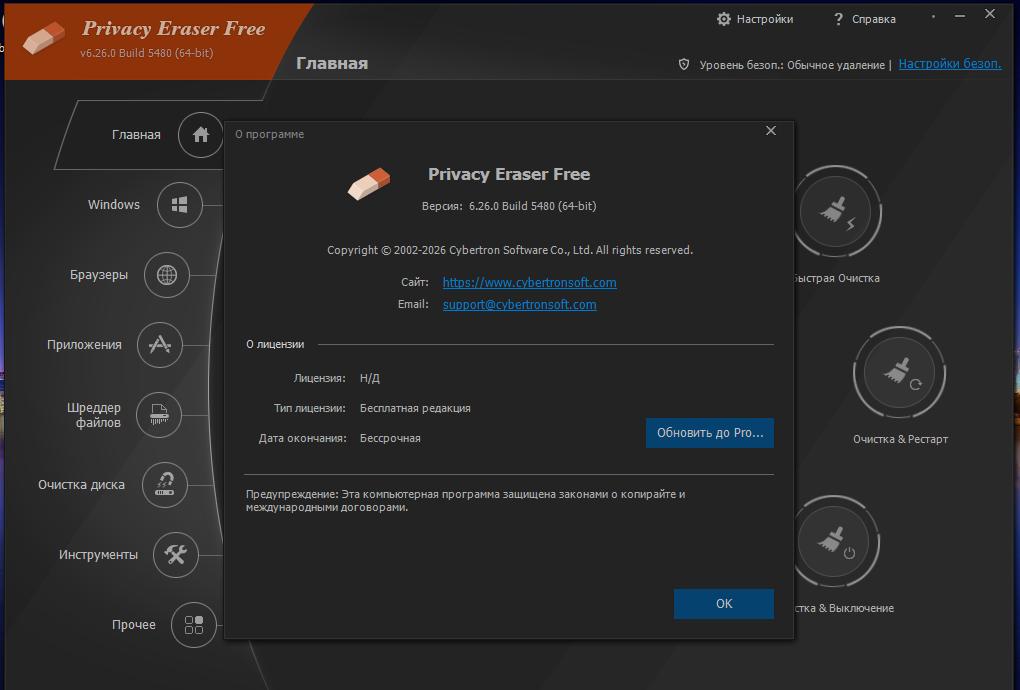Open the Настройки безоп. security link
The height and width of the screenshot is (690, 1020).
949,64
